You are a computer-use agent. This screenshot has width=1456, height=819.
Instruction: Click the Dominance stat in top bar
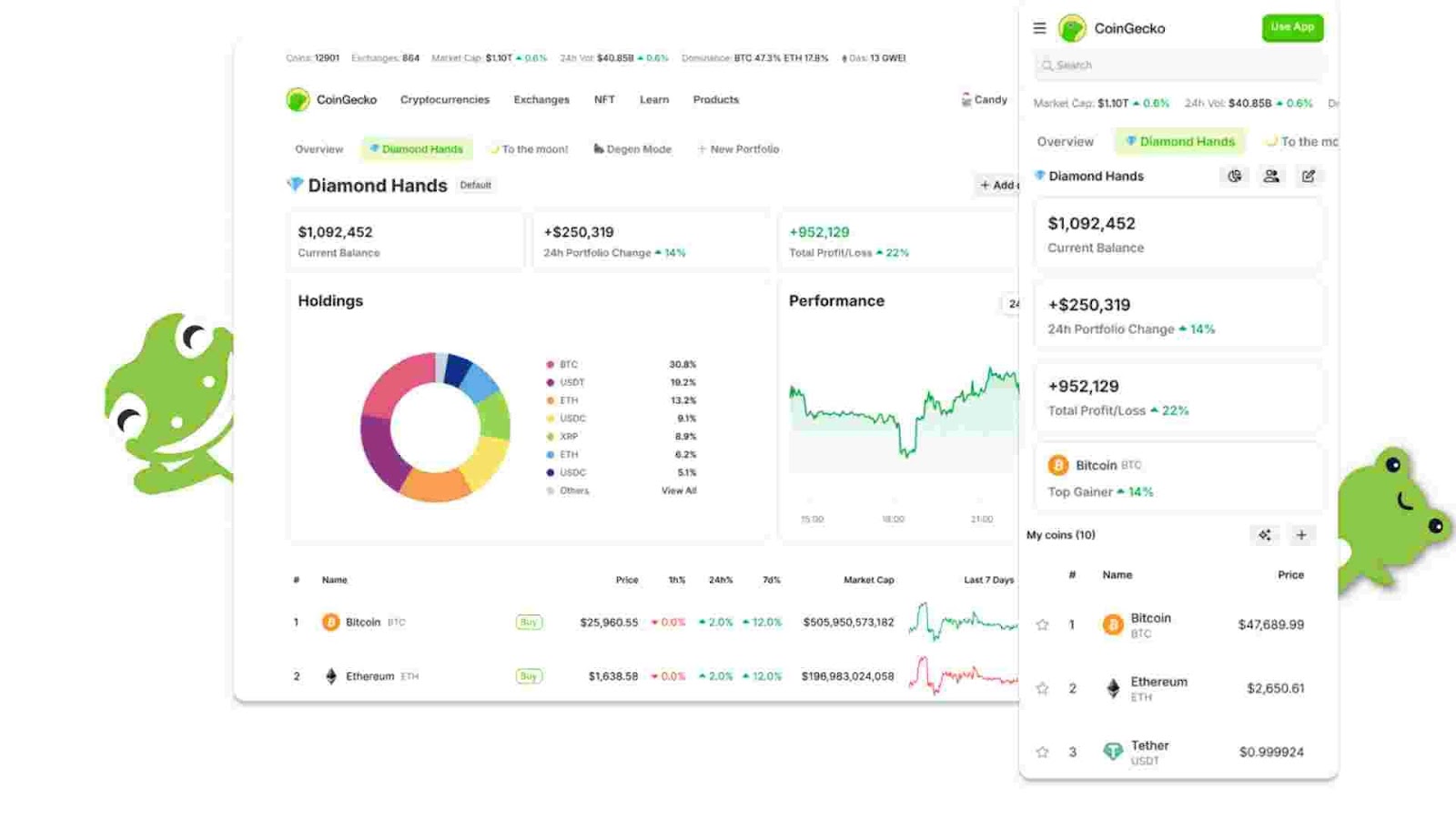coord(754,58)
